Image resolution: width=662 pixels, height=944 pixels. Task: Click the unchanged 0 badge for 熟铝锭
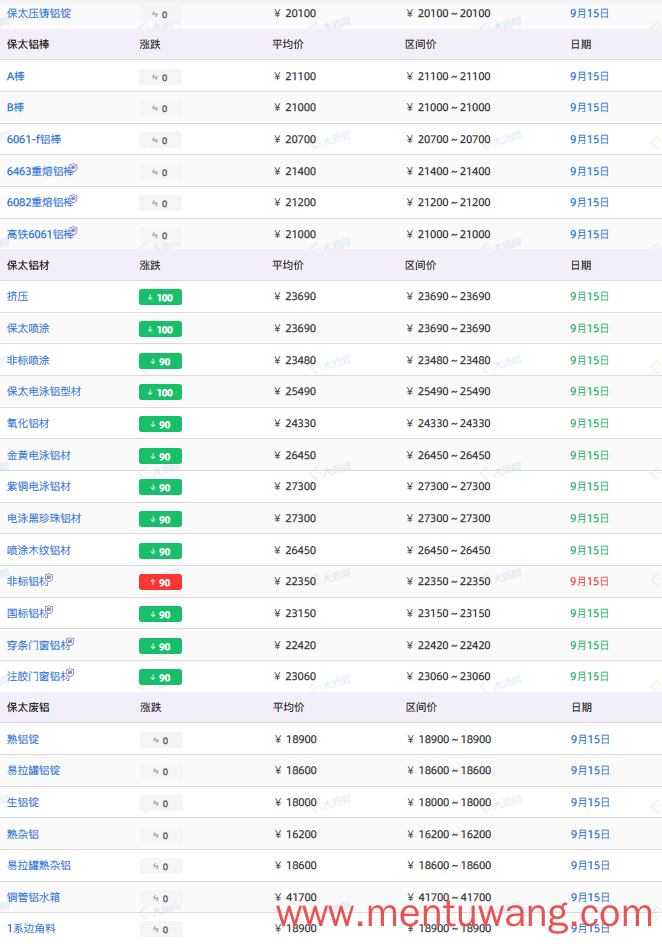coord(161,740)
